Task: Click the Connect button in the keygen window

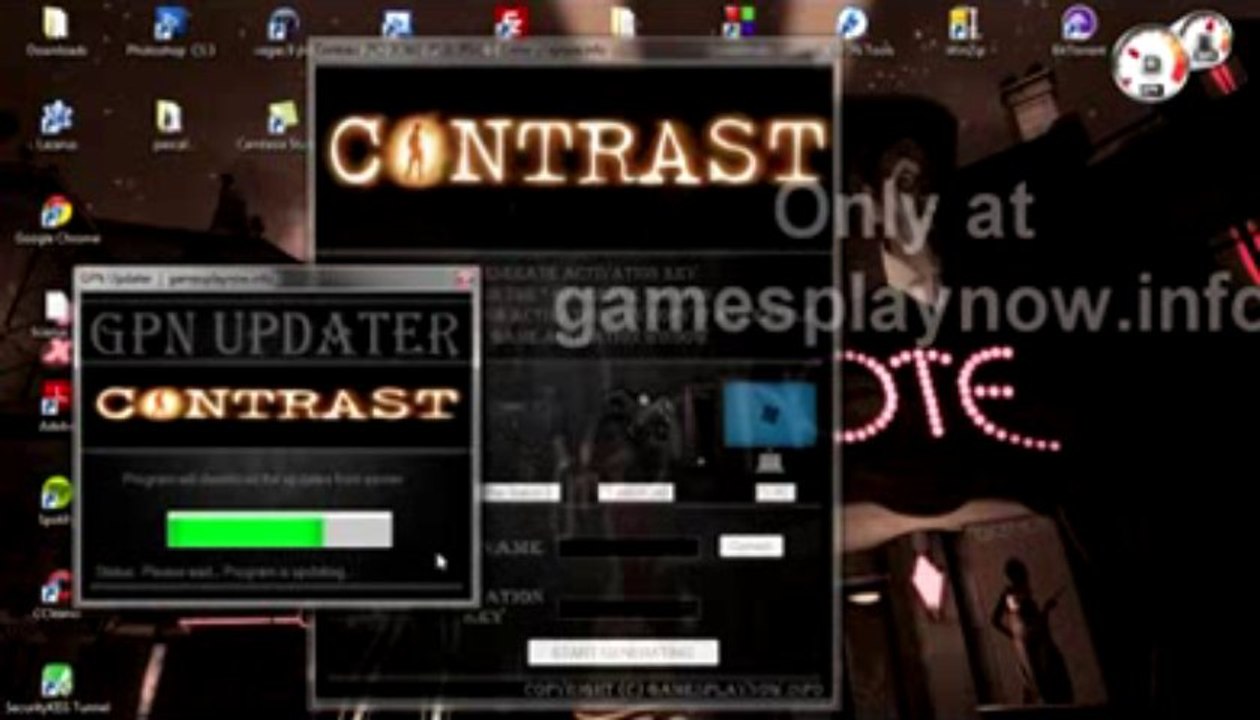Action: coord(751,546)
